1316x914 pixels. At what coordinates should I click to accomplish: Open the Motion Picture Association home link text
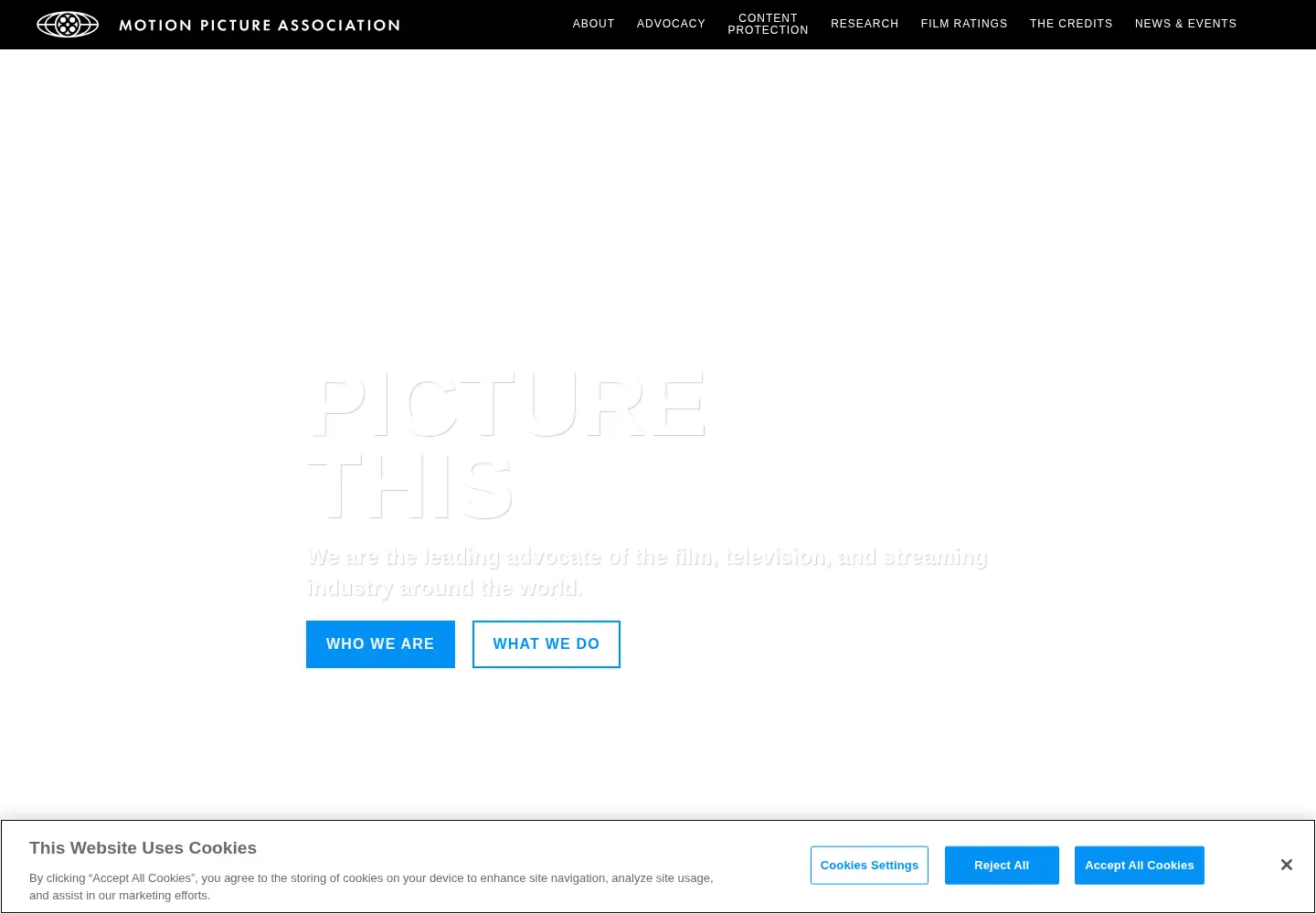point(260,25)
